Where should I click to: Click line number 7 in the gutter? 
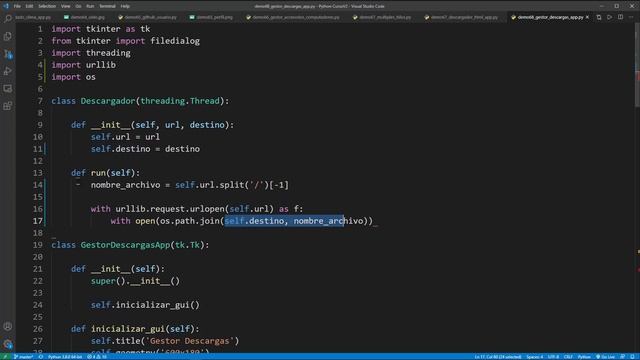40,101
